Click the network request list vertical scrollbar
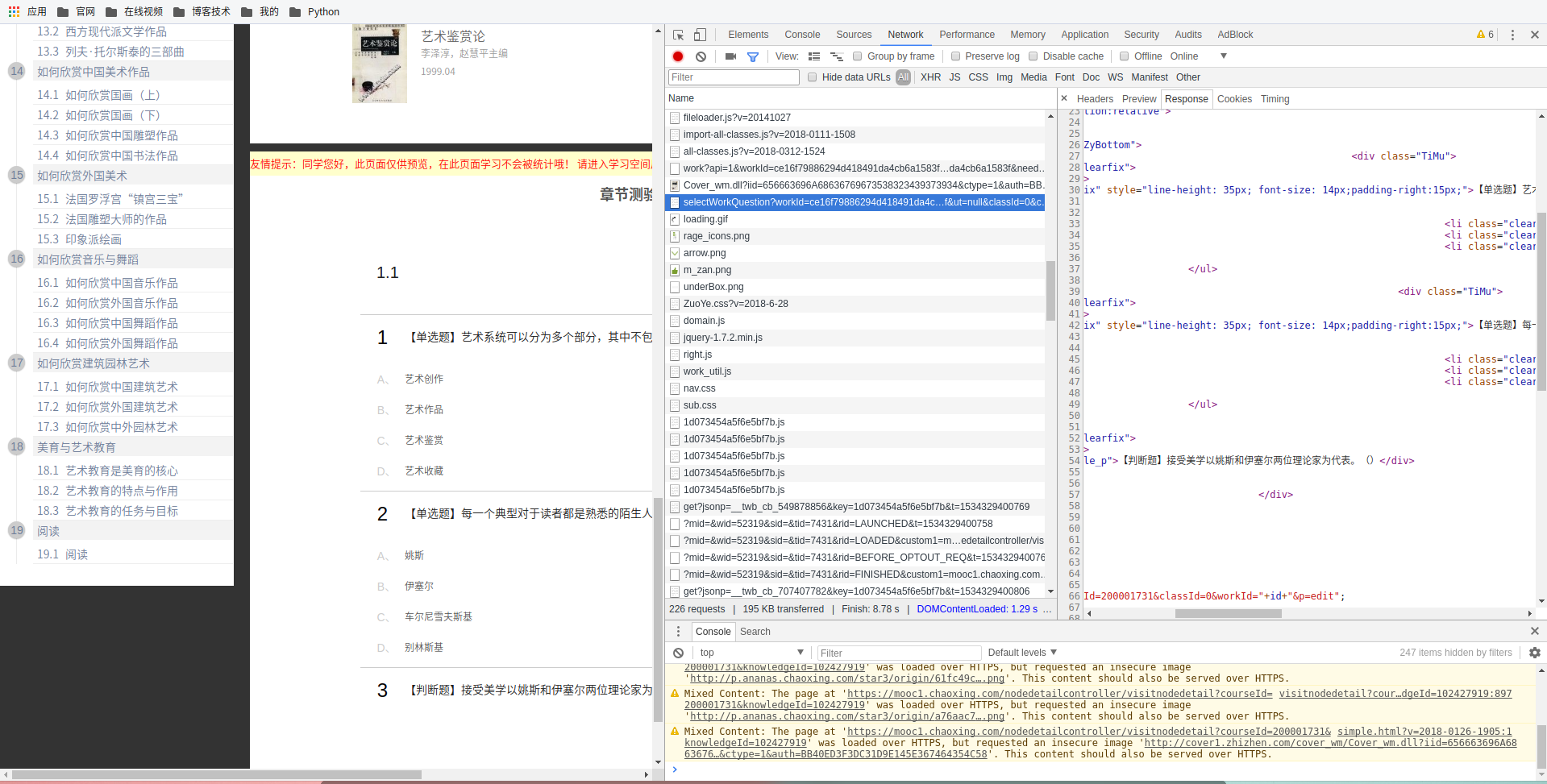The width and height of the screenshot is (1547, 784). pyautogui.click(x=1050, y=290)
